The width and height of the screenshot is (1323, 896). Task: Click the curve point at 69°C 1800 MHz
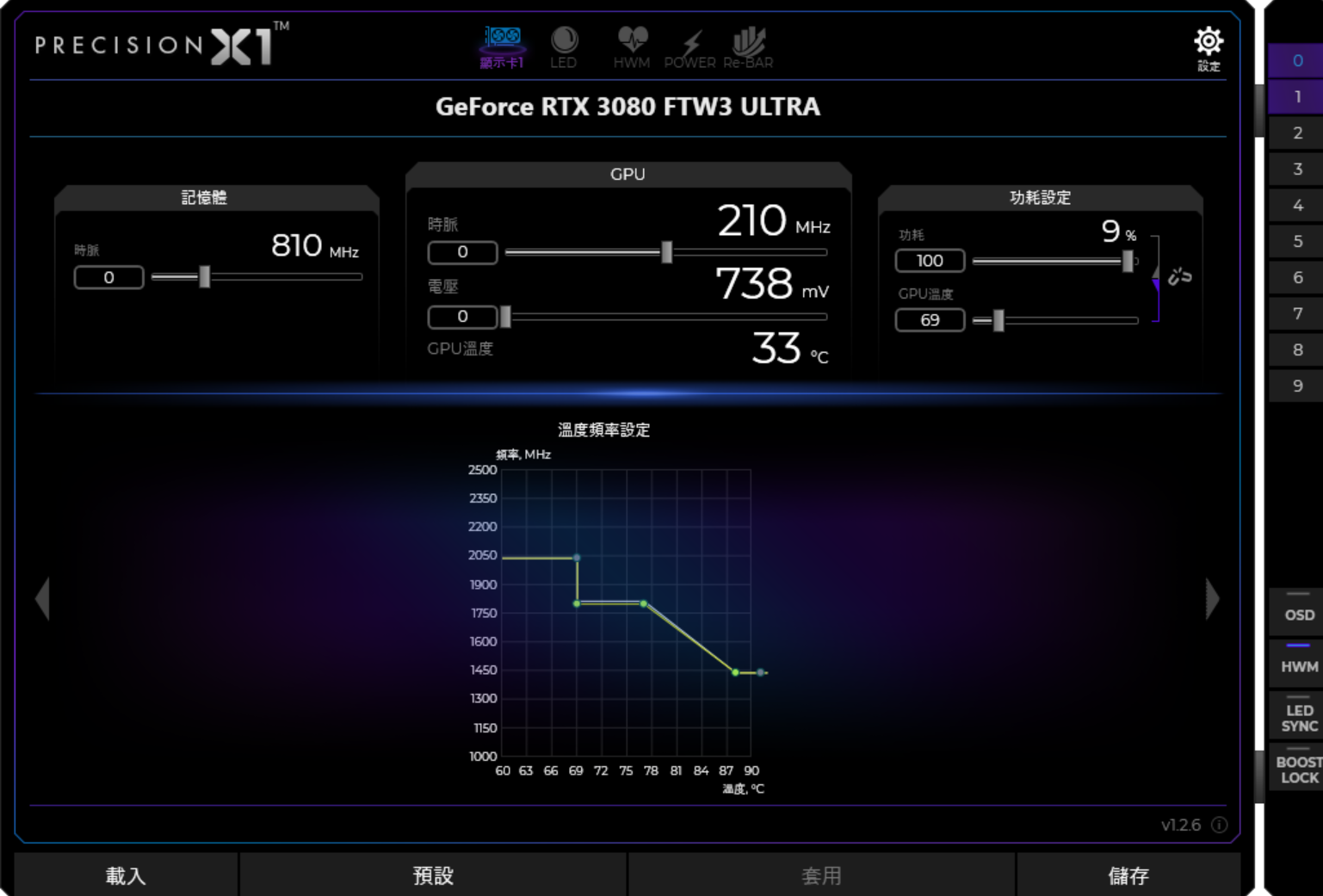point(577,603)
